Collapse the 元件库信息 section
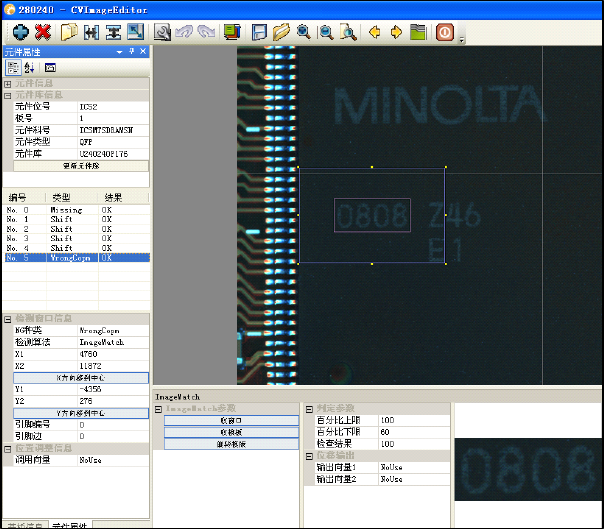The width and height of the screenshot is (604, 529). point(7,95)
